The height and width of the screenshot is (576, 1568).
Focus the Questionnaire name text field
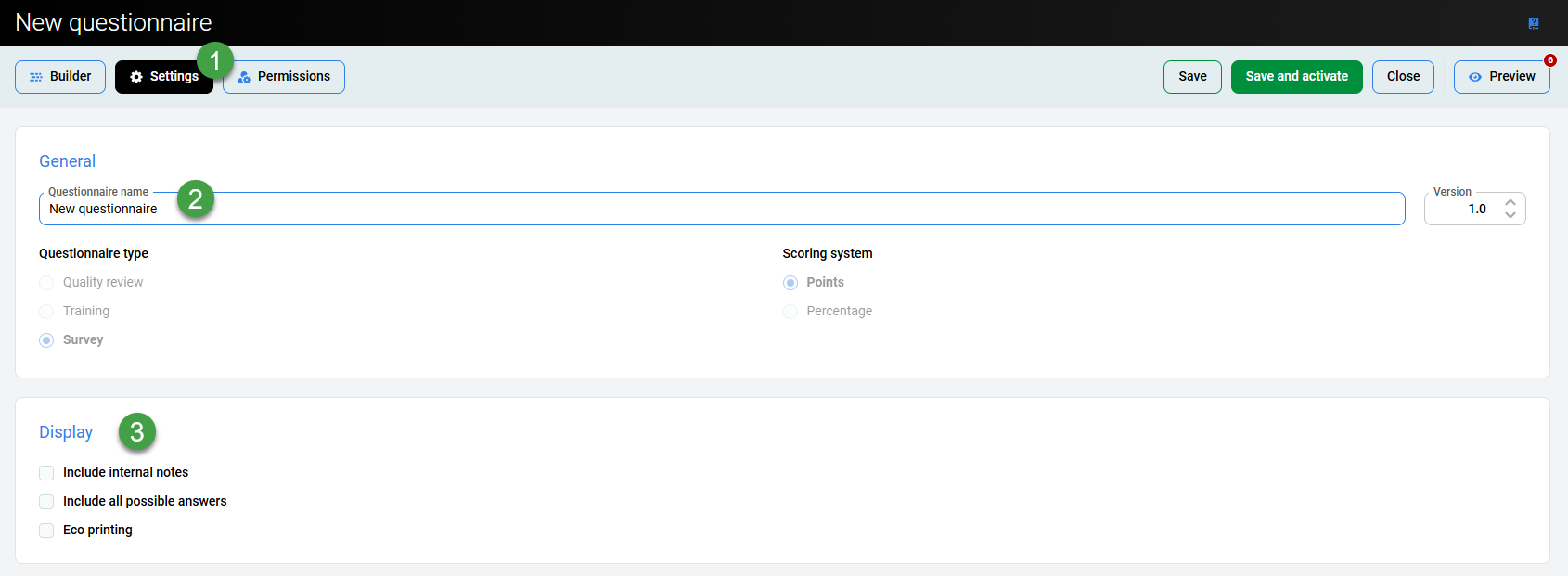click(722, 210)
